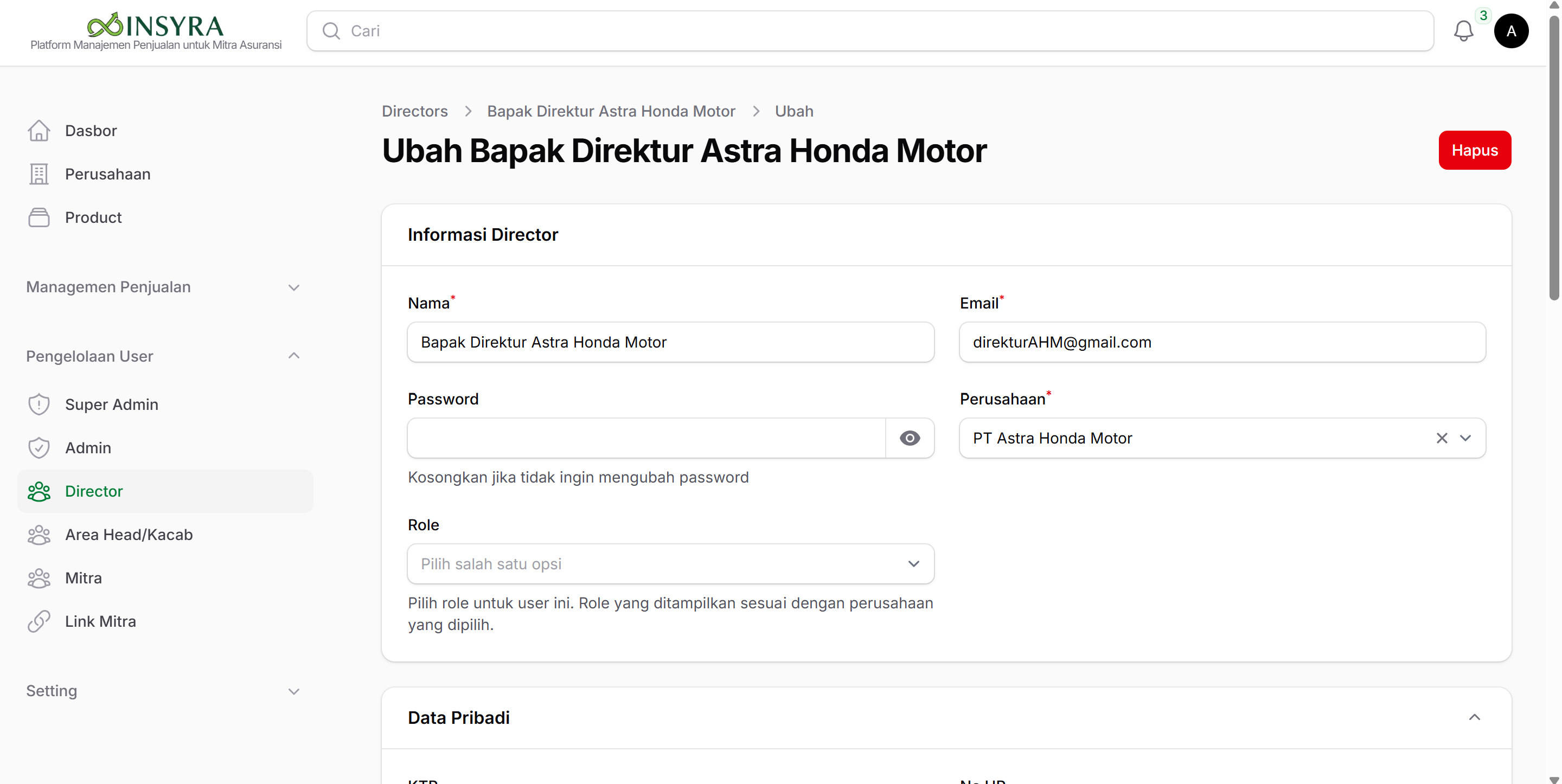The height and width of the screenshot is (784, 1562).
Task: Open the user avatar menu
Action: [x=1511, y=31]
